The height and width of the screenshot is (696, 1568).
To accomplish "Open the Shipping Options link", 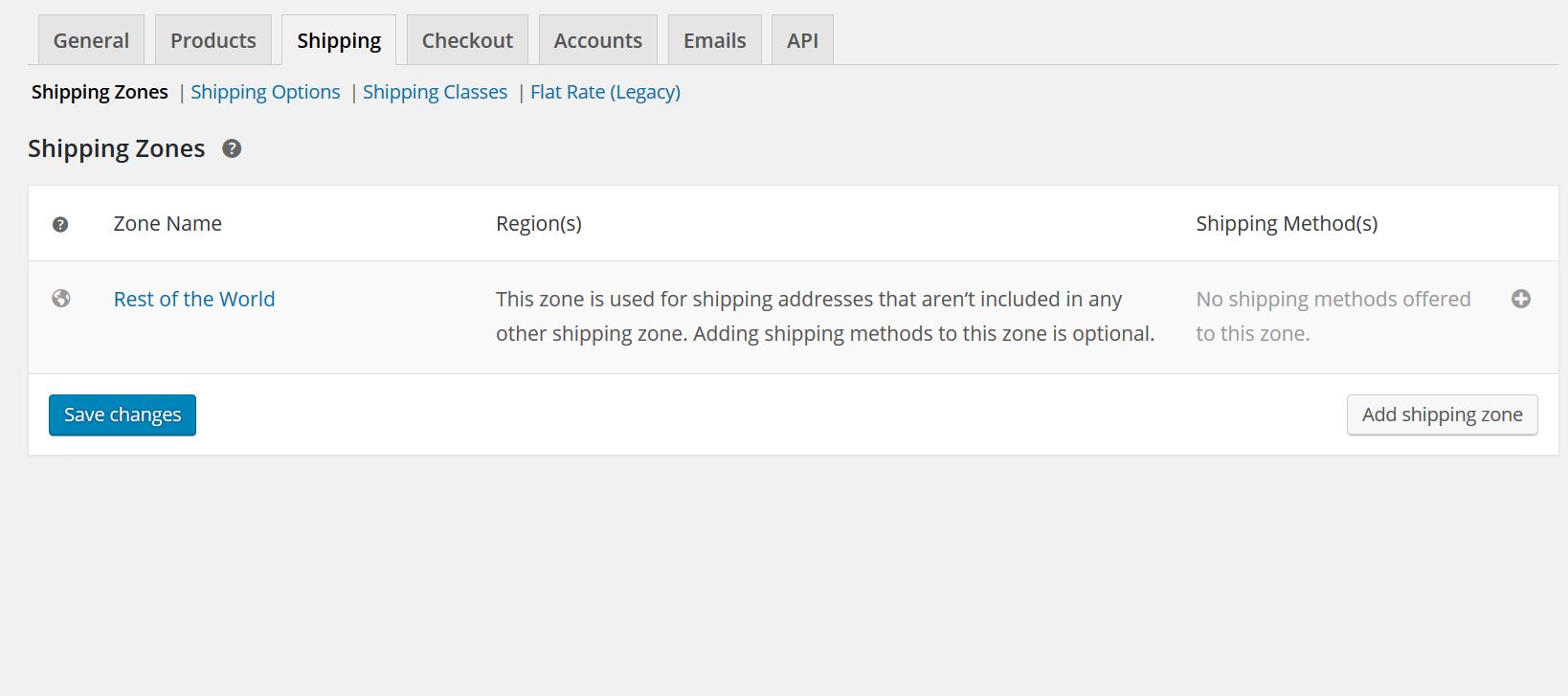I will click(x=265, y=92).
